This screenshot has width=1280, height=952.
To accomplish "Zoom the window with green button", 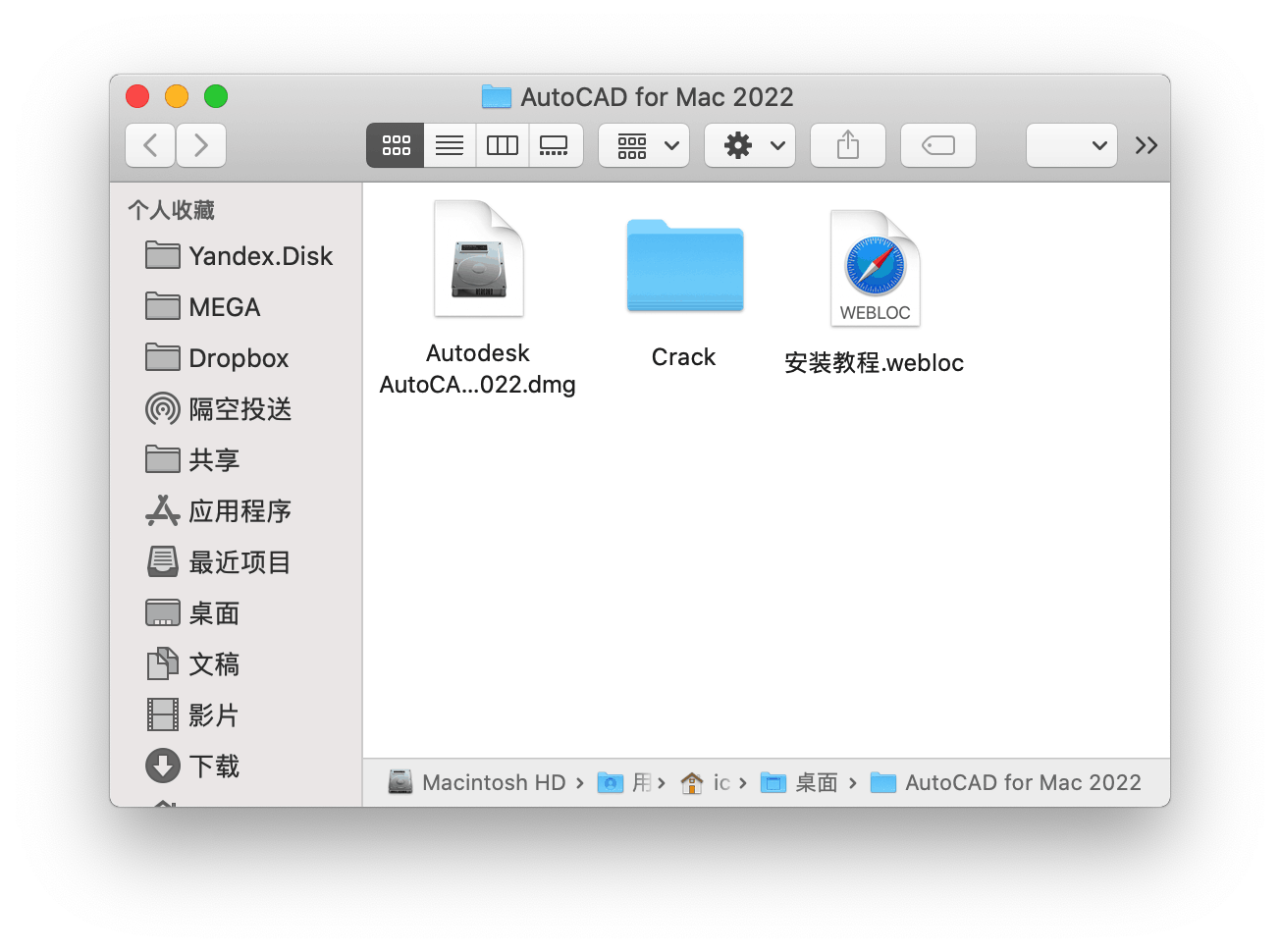I will [216, 96].
